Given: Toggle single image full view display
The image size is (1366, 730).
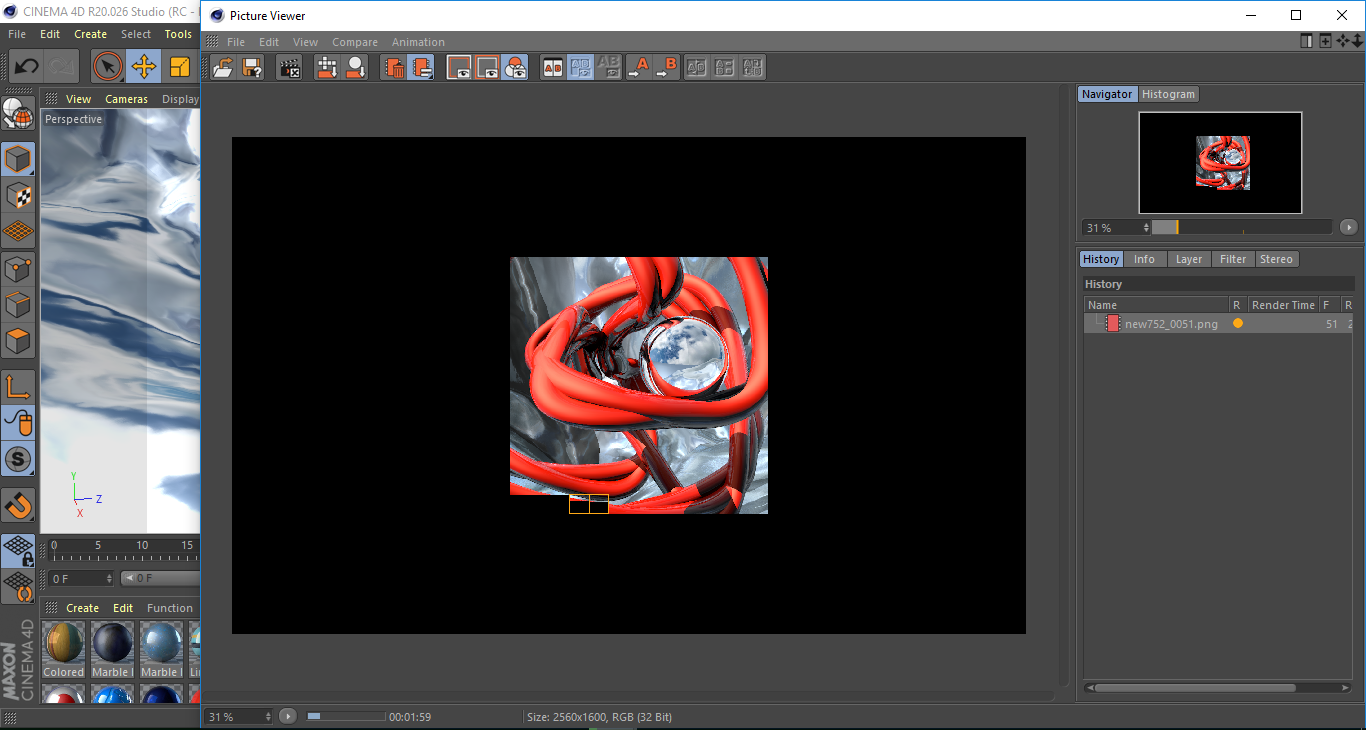Looking at the screenshot, I should pyautogui.click(x=459, y=67).
